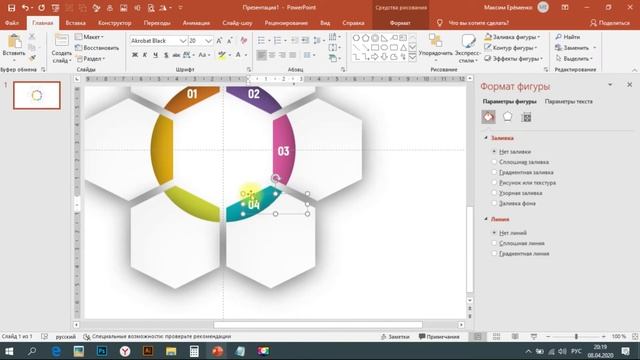This screenshot has height=360, width=640.
Task: Click the zoom slider handle
Action: 576,337
